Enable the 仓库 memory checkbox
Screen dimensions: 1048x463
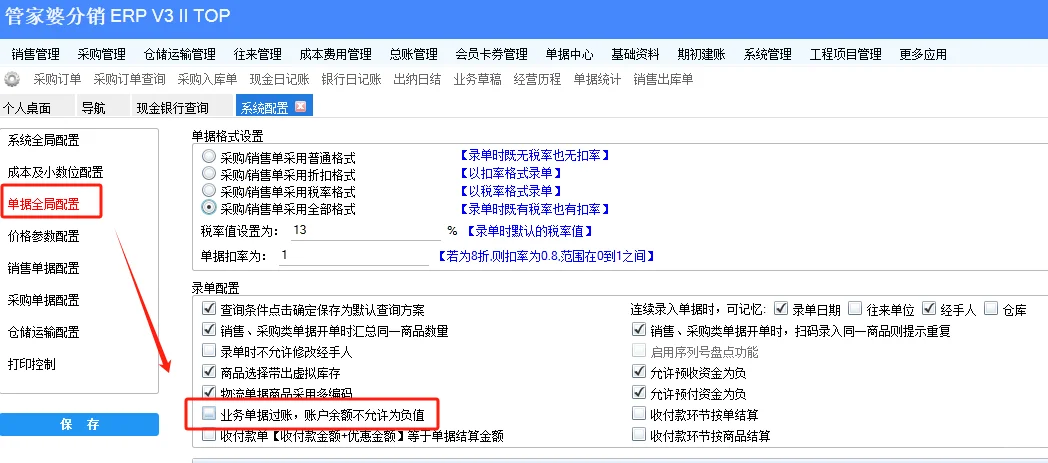point(991,309)
